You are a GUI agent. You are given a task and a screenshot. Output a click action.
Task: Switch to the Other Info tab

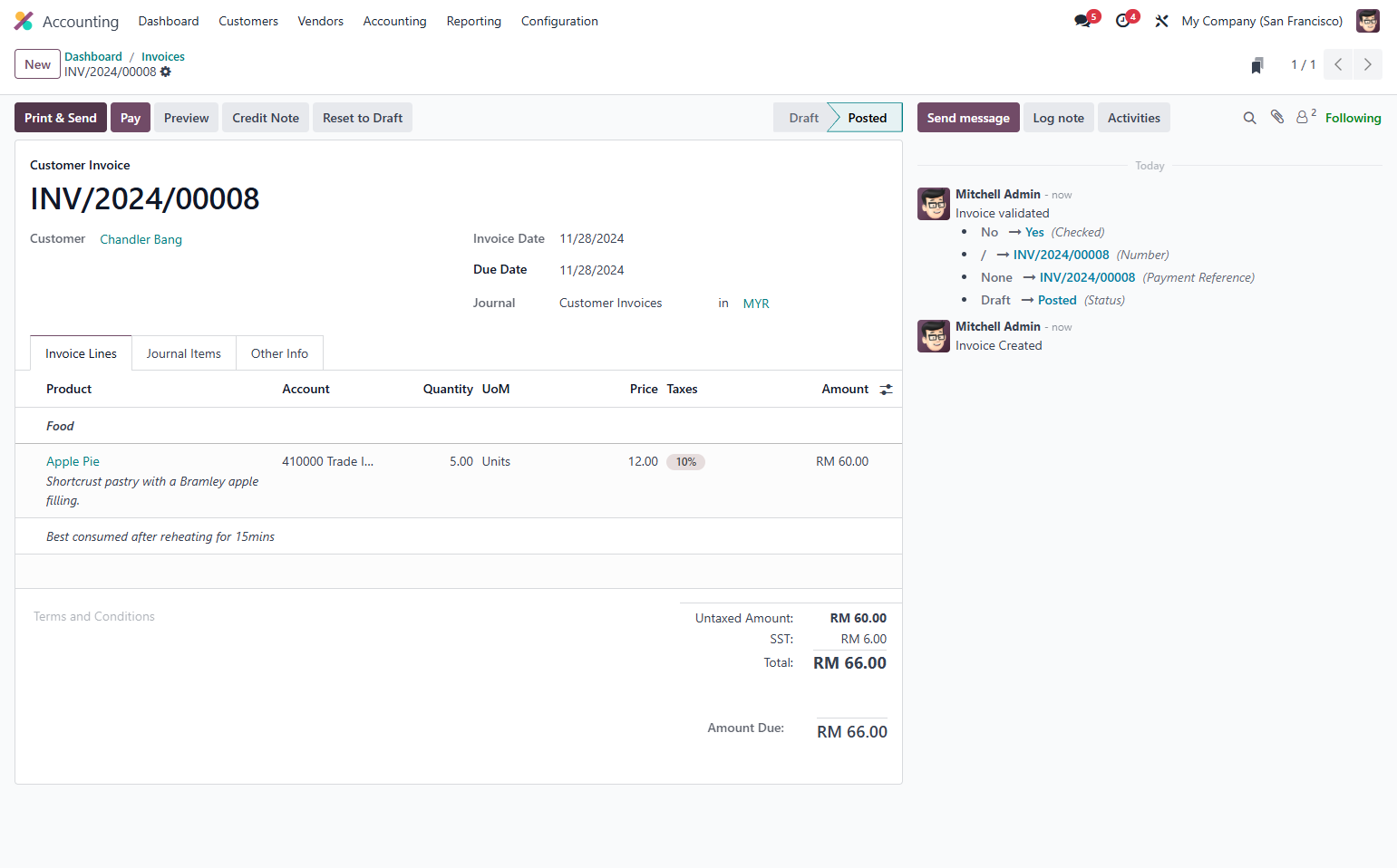point(279,353)
